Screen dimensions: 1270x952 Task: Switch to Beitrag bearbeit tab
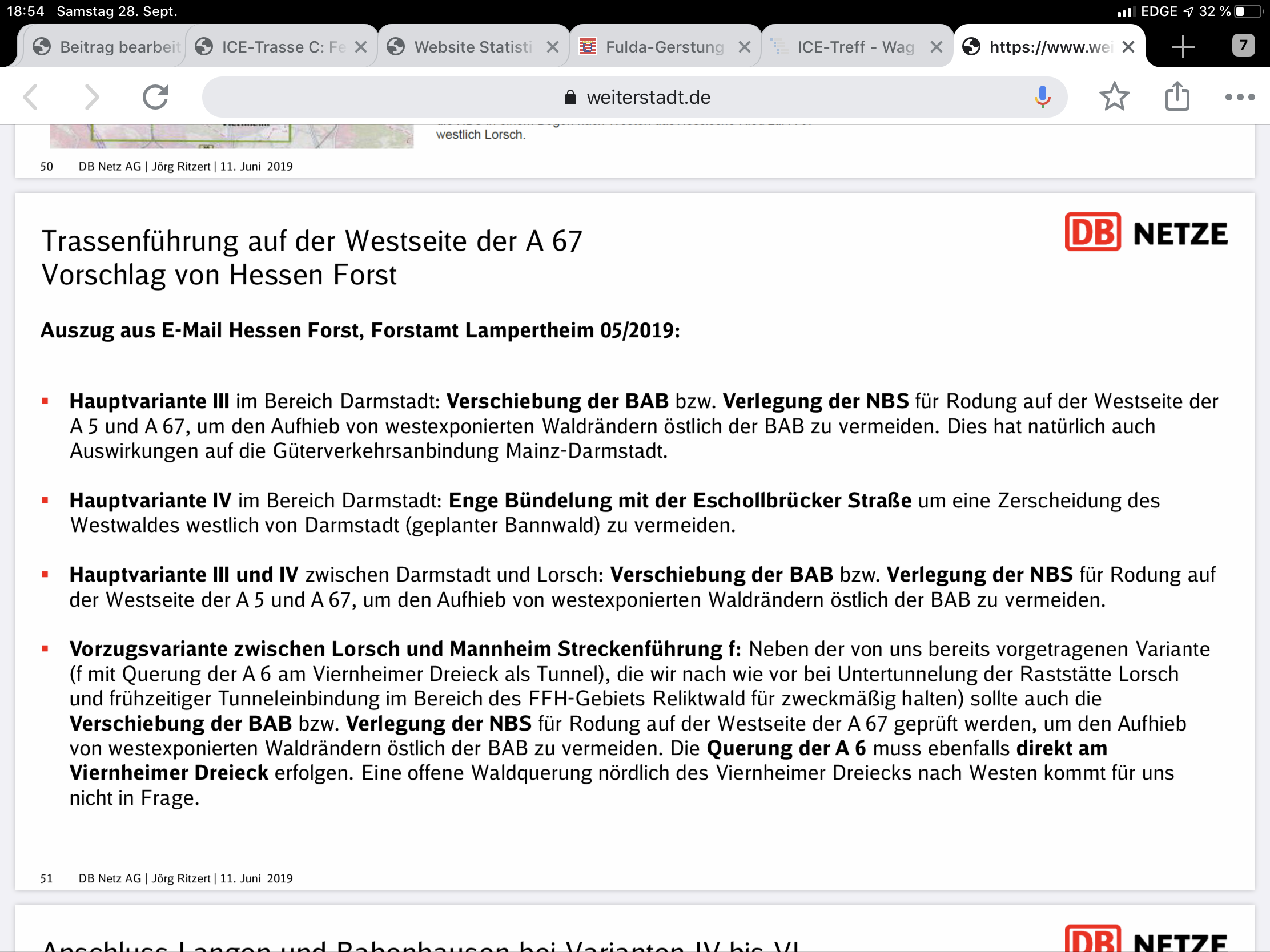pyautogui.click(x=106, y=46)
